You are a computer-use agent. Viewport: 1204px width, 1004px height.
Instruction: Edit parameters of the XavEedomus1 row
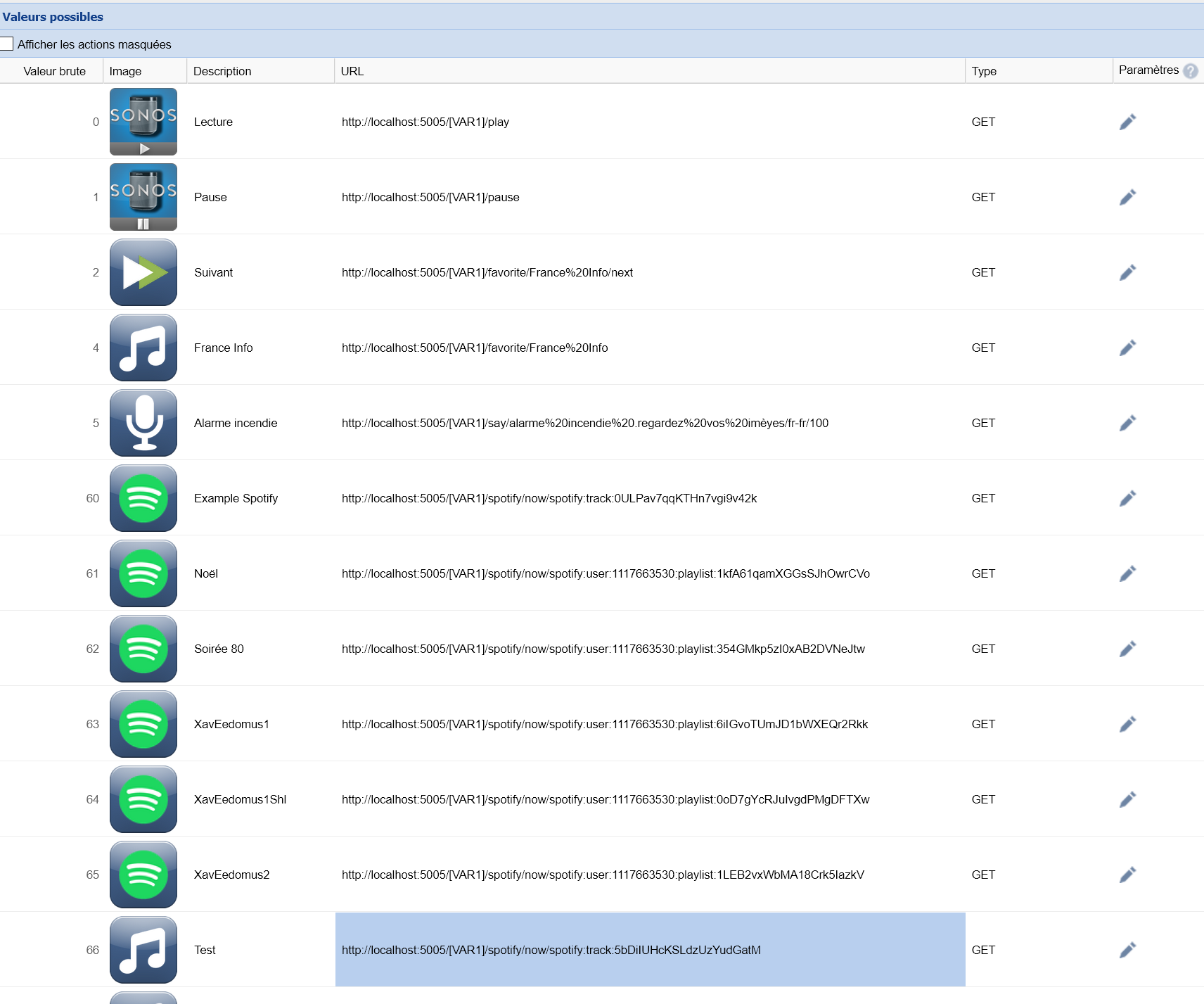tap(1127, 724)
